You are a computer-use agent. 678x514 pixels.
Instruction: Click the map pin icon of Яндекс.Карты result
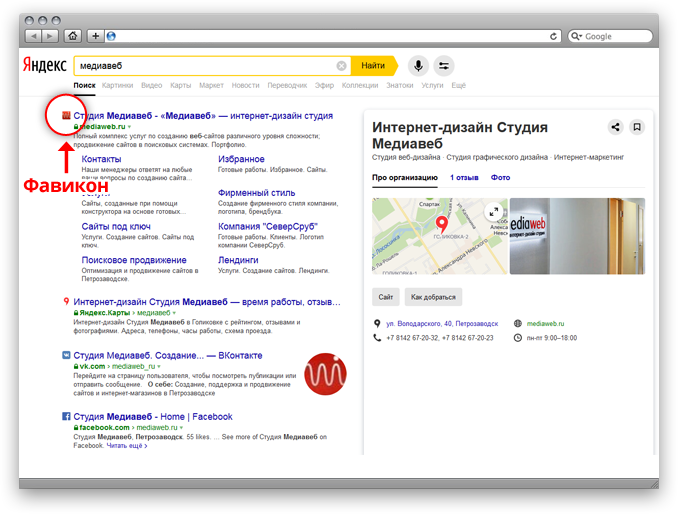click(66, 301)
